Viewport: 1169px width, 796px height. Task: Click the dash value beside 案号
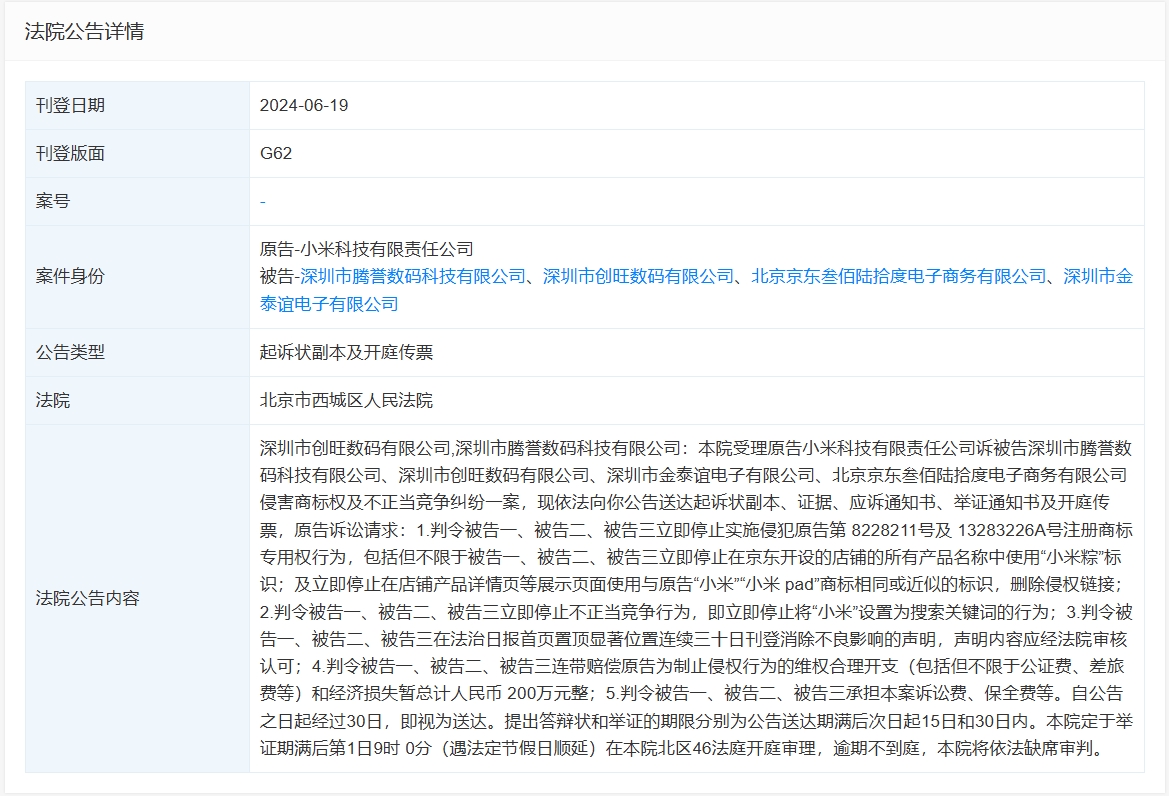coord(262,202)
